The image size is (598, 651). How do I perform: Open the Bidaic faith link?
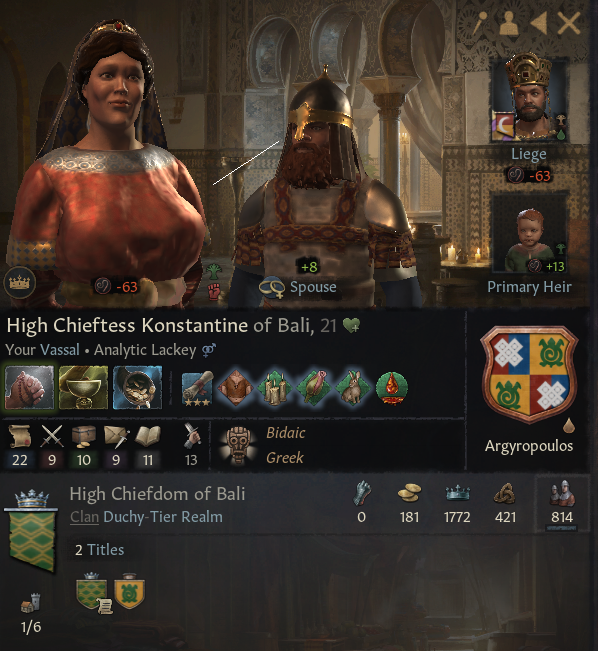click(285, 433)
